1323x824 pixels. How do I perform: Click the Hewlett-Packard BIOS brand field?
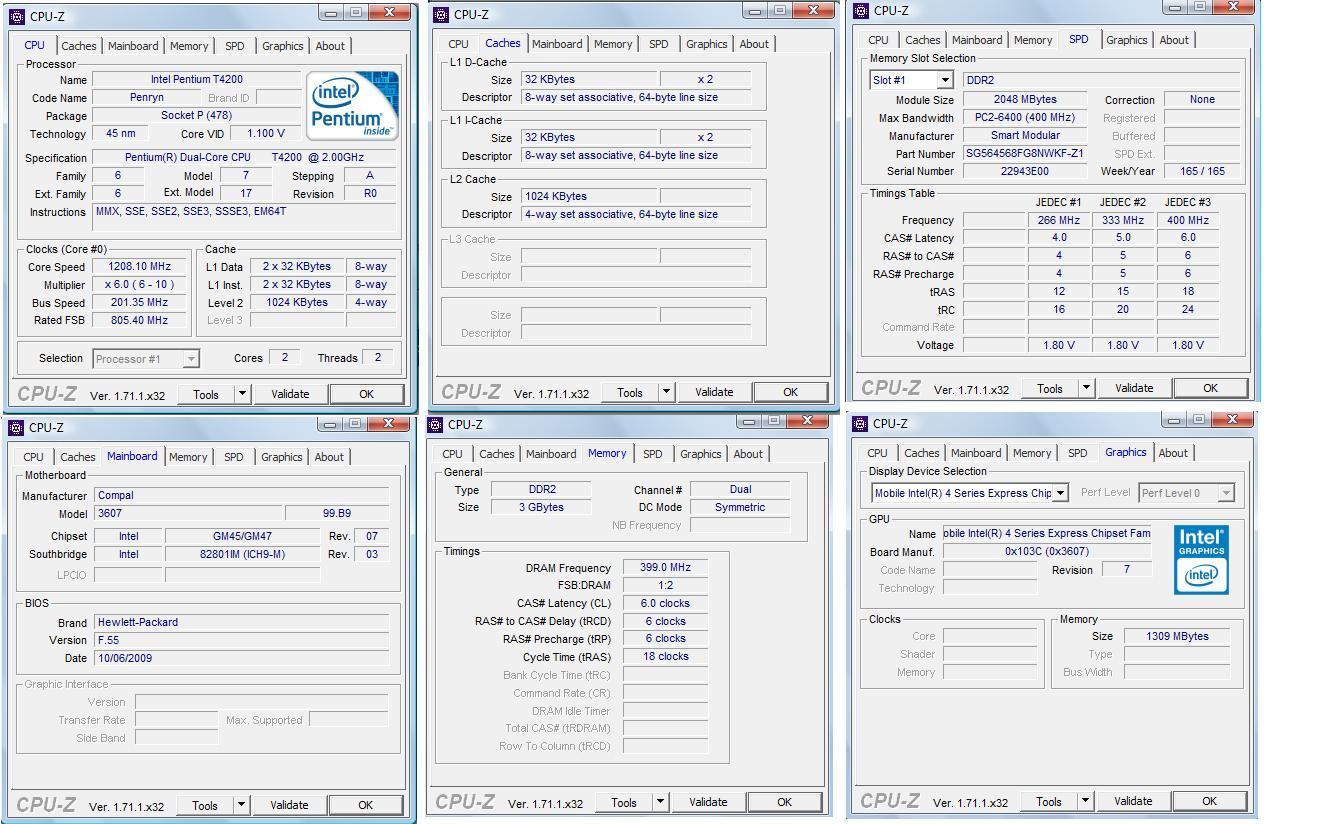pos(241,622)
